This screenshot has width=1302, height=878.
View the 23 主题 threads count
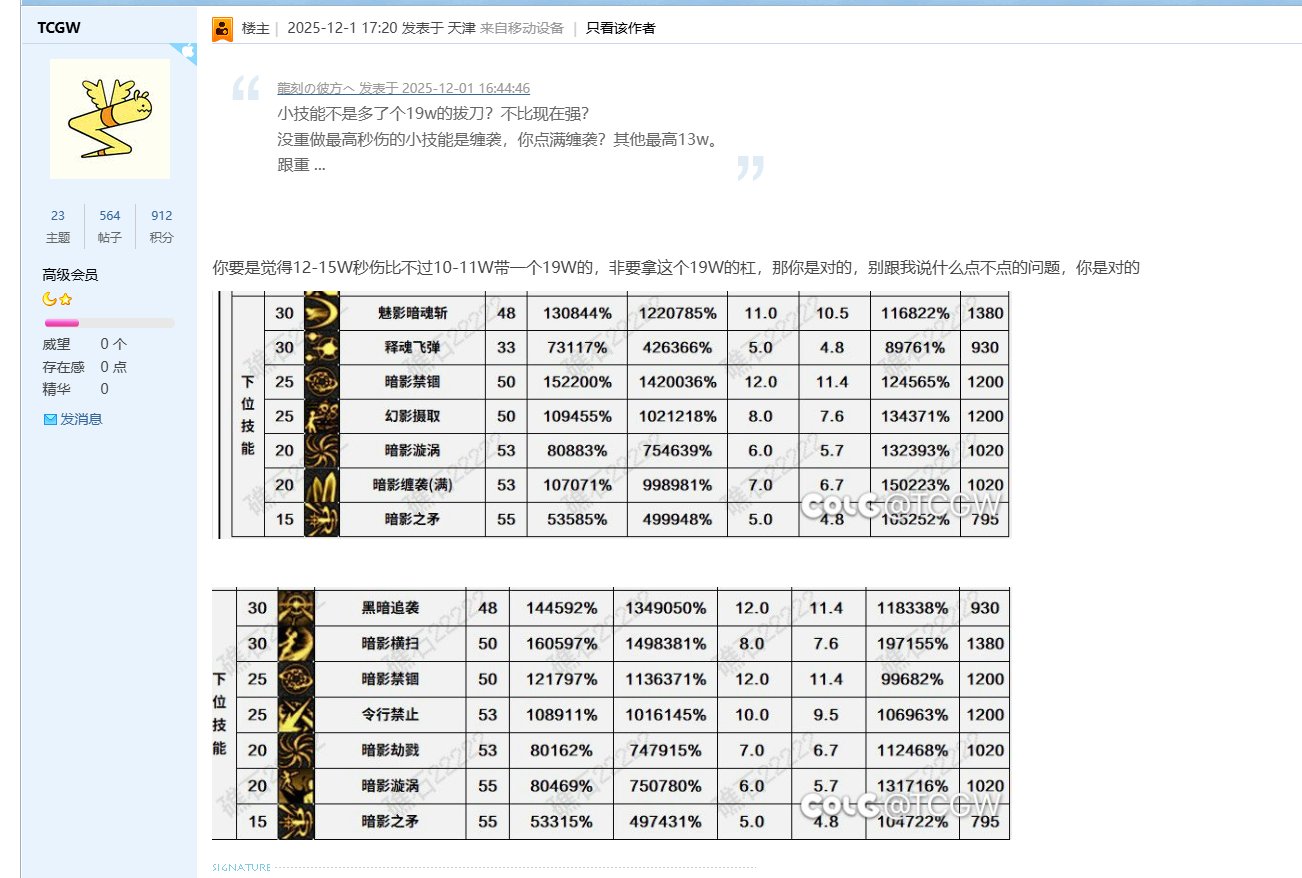[x=58, y=226]
